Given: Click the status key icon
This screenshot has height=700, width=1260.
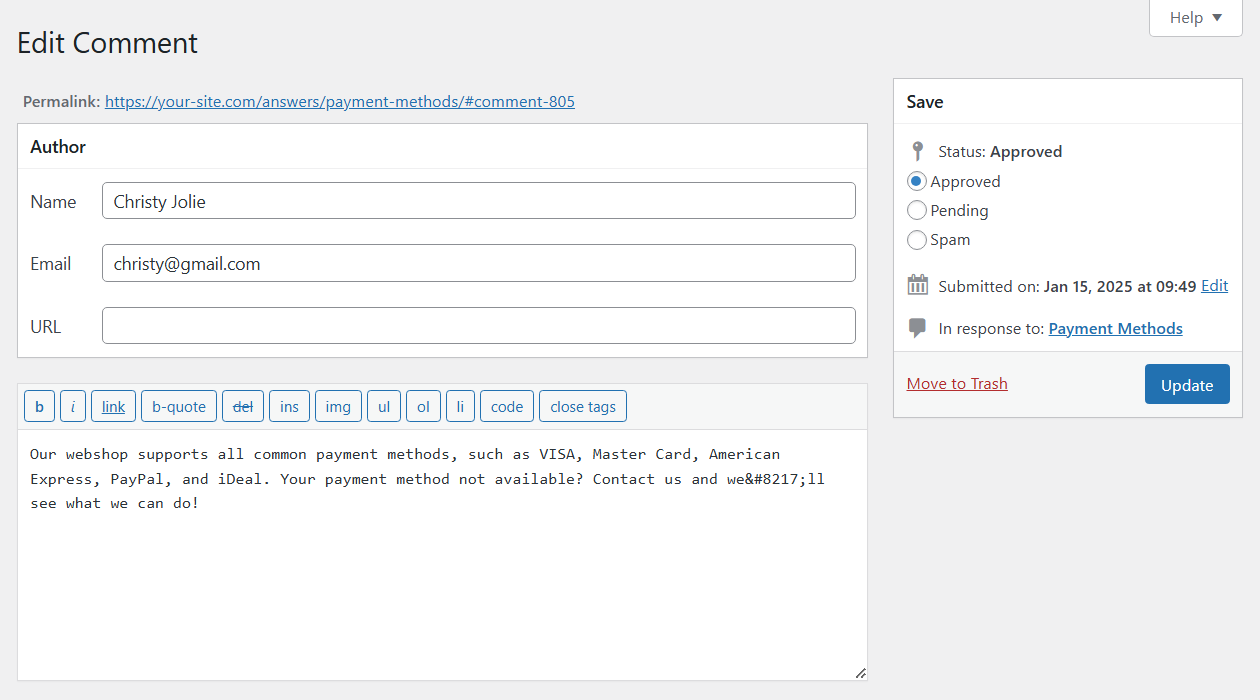Looking at the screenshot, I should (x=917, y=152).
